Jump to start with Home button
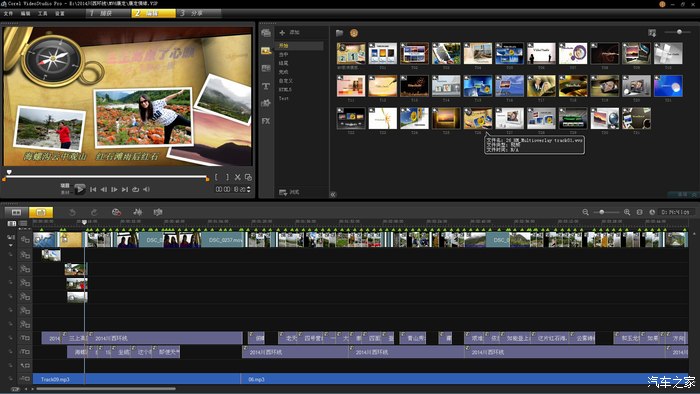Screen dimensions: 700x394 click(x=93, y=190)
